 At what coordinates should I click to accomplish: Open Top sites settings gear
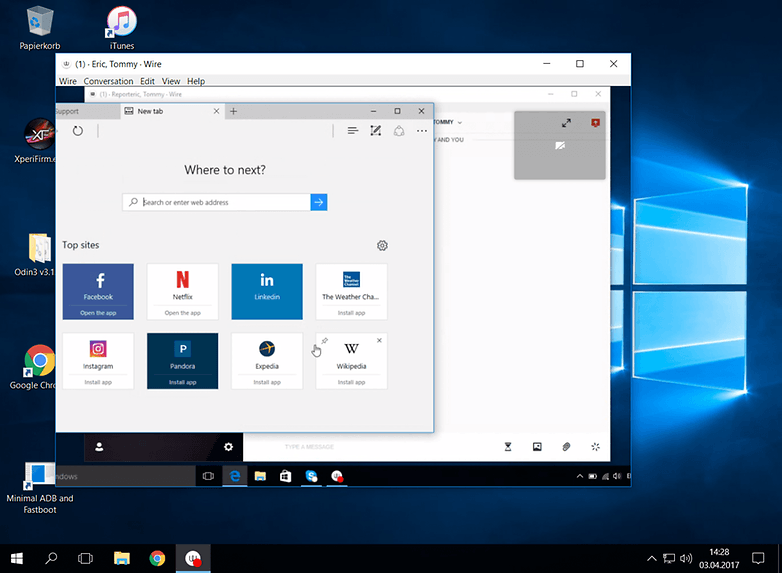coord(382,245)
